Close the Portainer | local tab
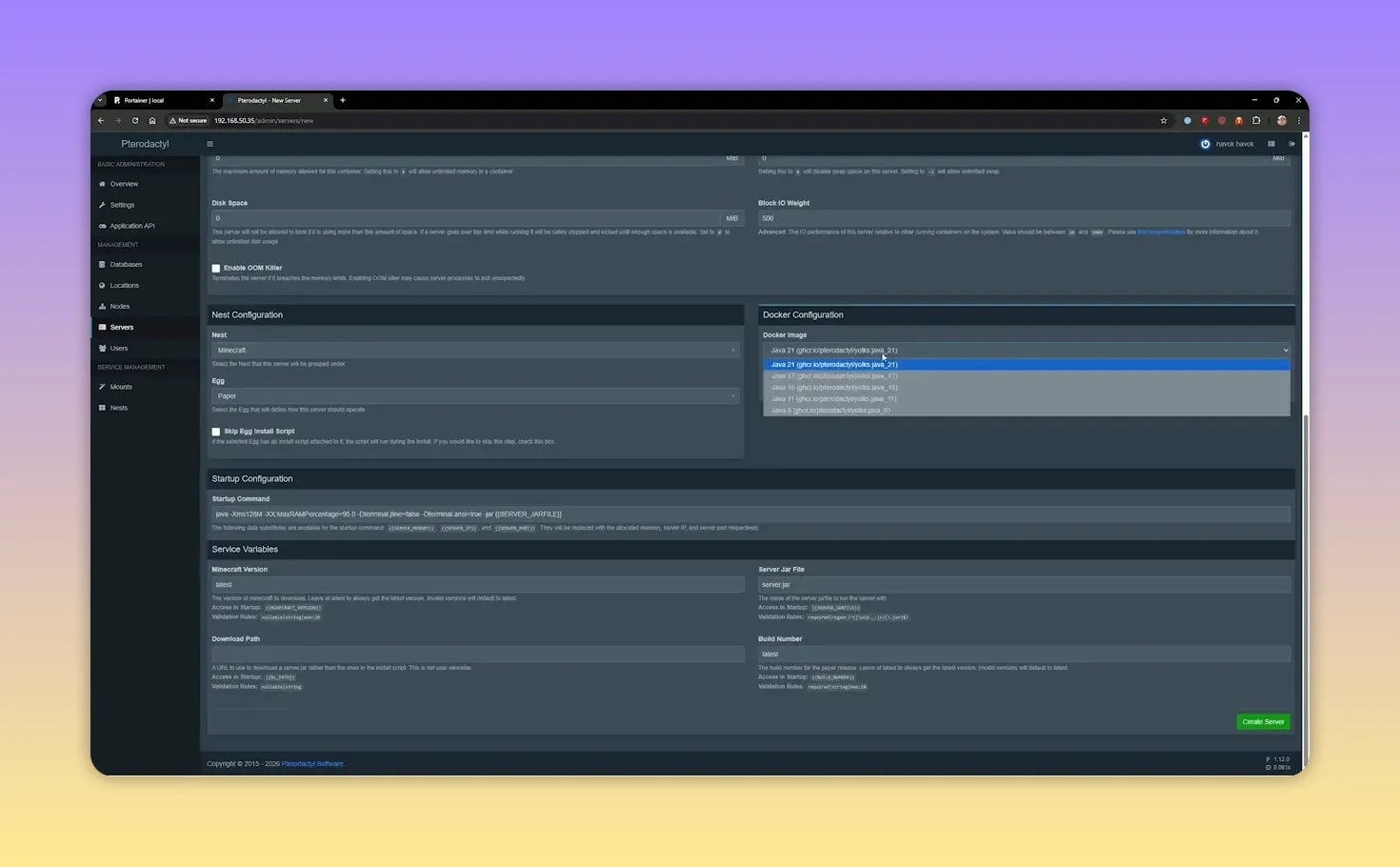The width and height of the screenshot is (1400, 867). coord(211,100)
